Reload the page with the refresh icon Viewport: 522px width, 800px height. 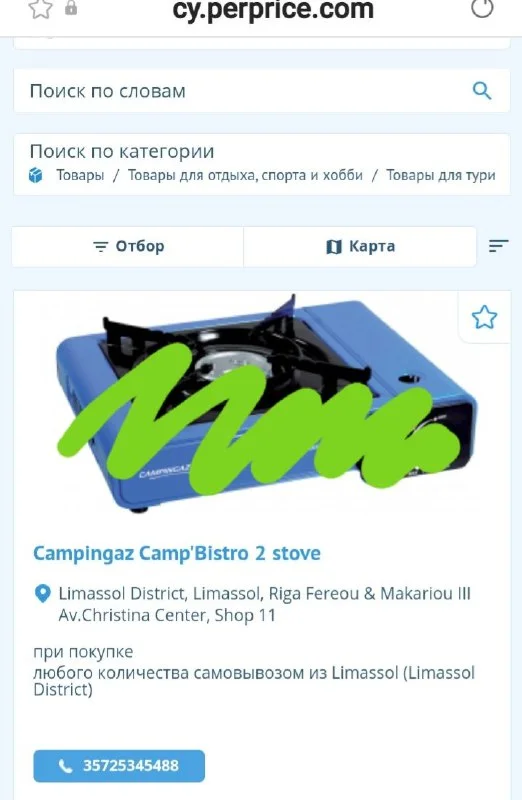[482, 8]
